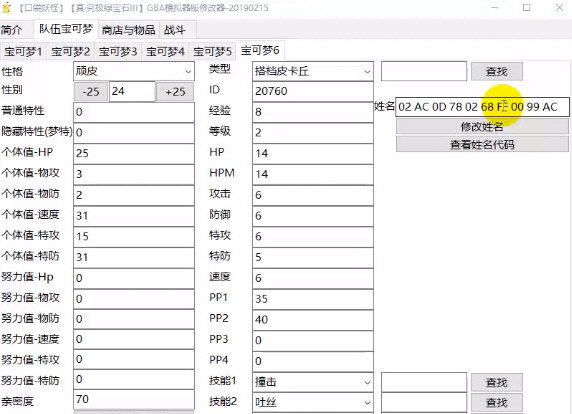This screenshot has height=414, width=572.
Task: Open the 战斗 tab
Action: point(175,30)
